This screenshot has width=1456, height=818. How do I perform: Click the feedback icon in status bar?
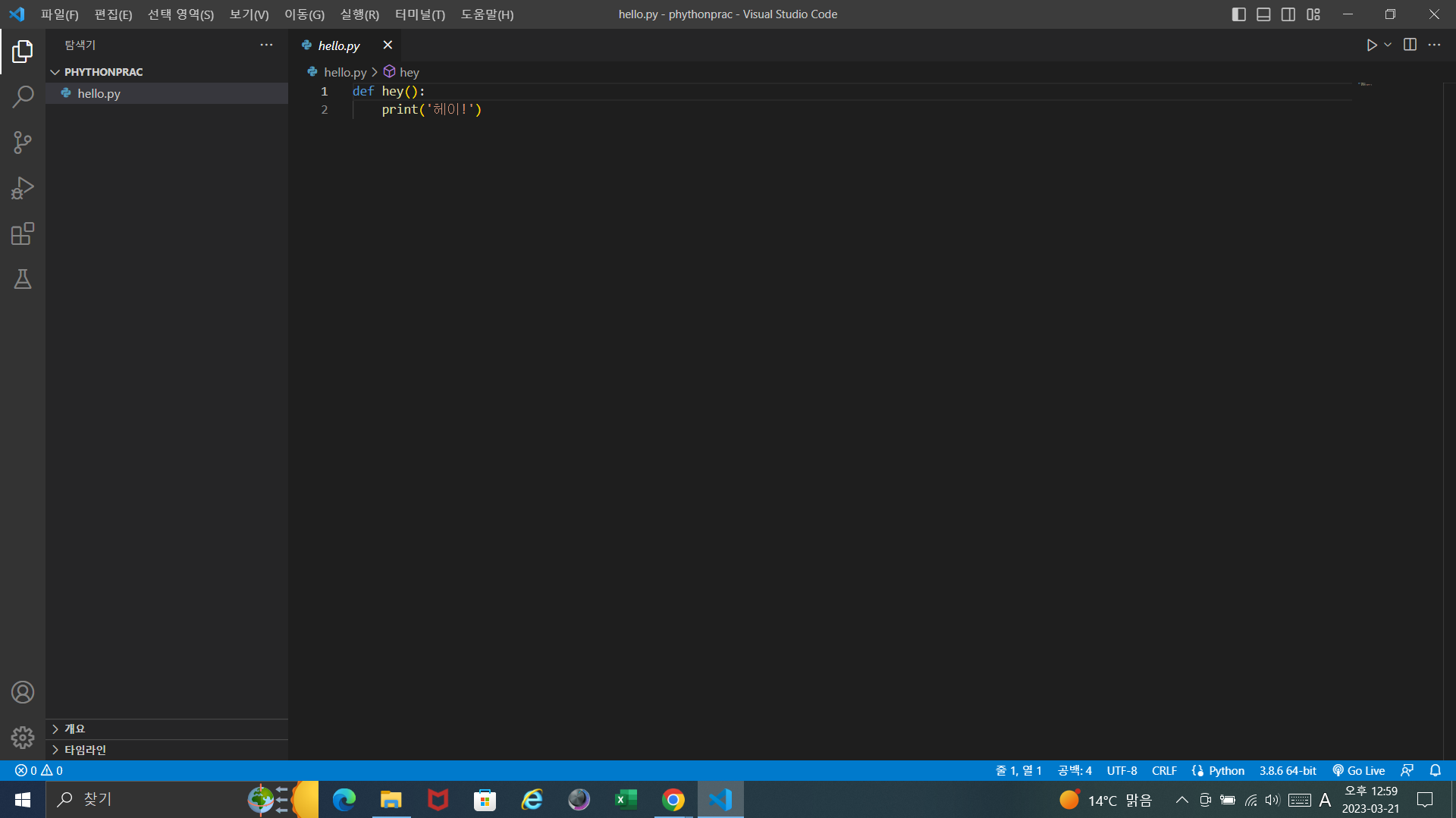tap(1407, 770)
